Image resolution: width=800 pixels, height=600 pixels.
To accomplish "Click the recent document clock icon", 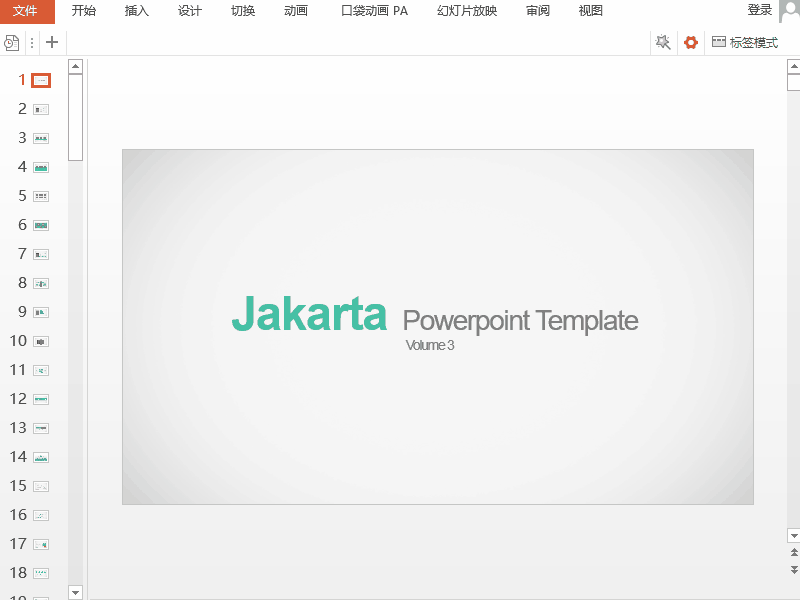I will point(11,42).
